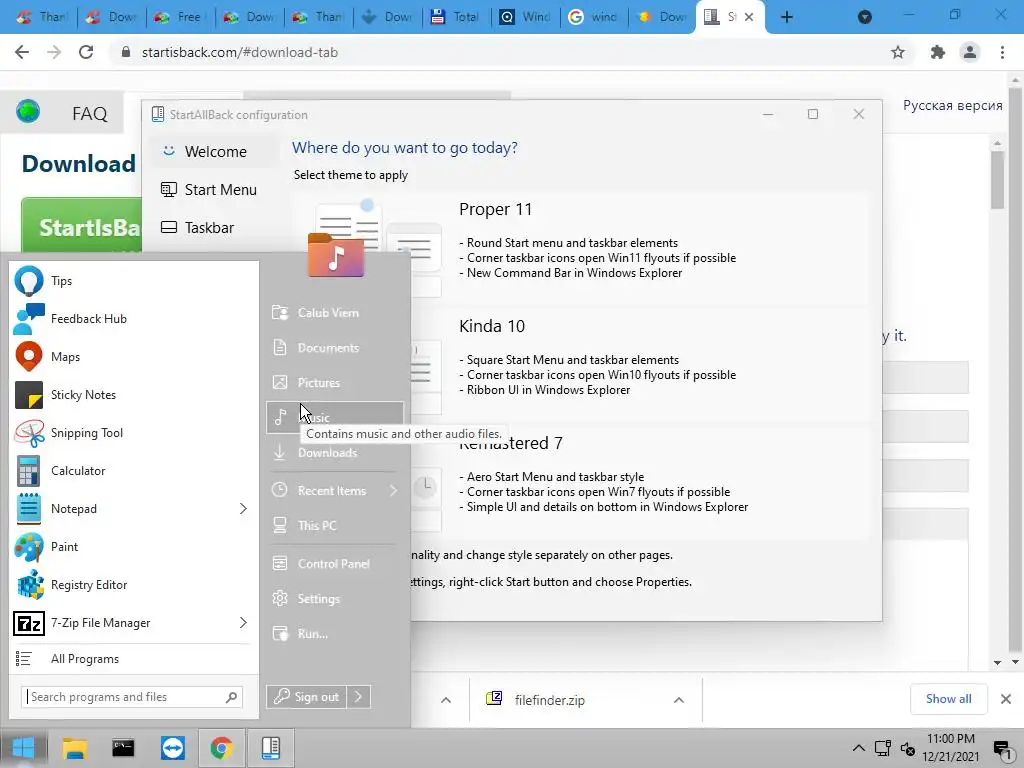Expand 7-Zip File Manager submenu arrow
Viewport: 1024px width, 768px height.
(x=243, y=623)
